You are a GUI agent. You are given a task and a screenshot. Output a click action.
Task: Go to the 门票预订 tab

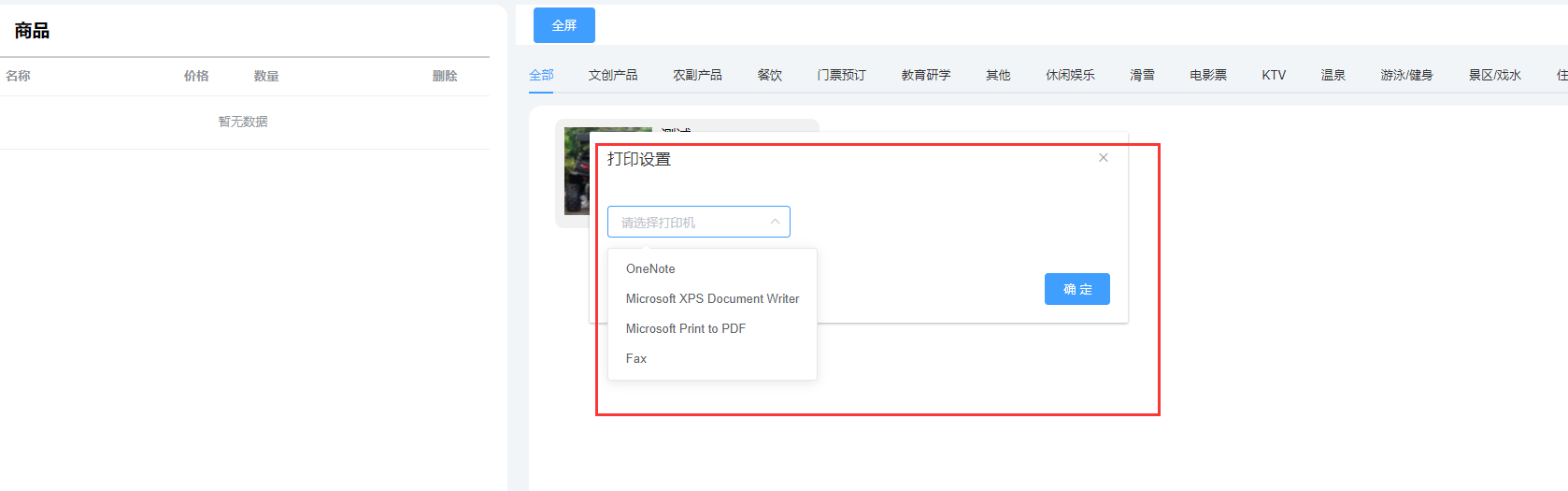point(841,75)
